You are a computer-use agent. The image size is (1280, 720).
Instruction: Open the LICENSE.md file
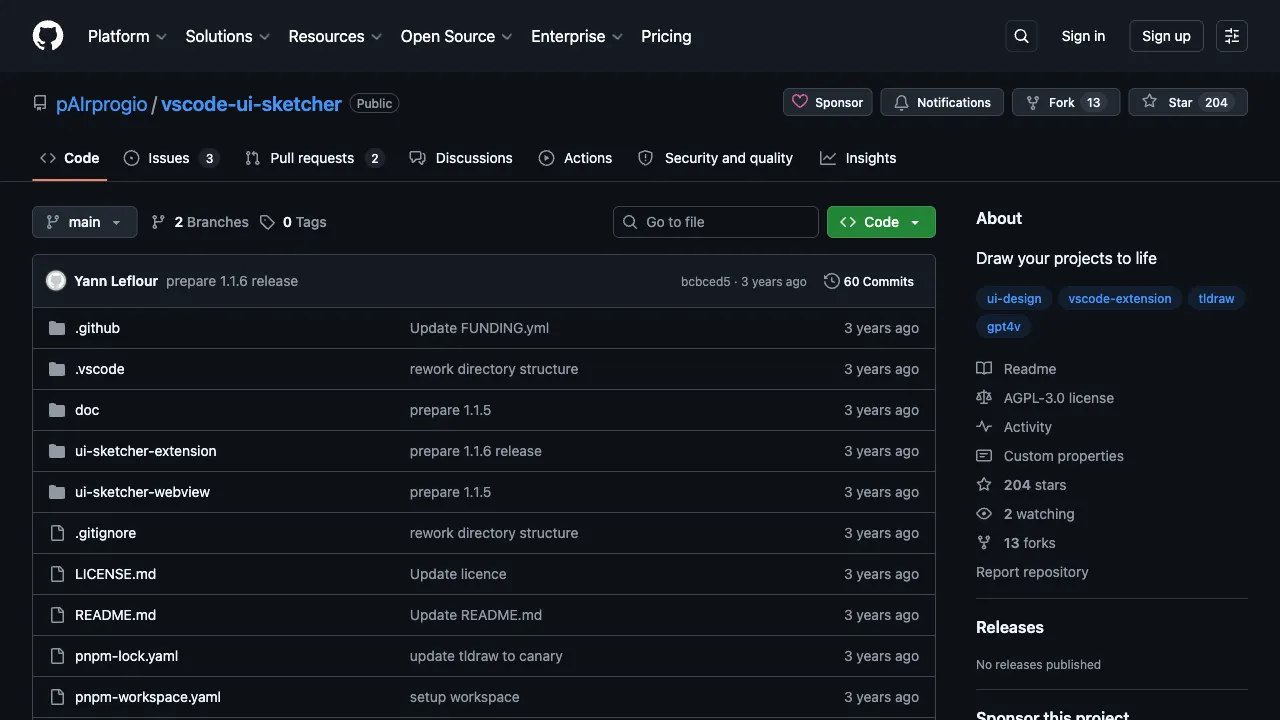[115, 574]
